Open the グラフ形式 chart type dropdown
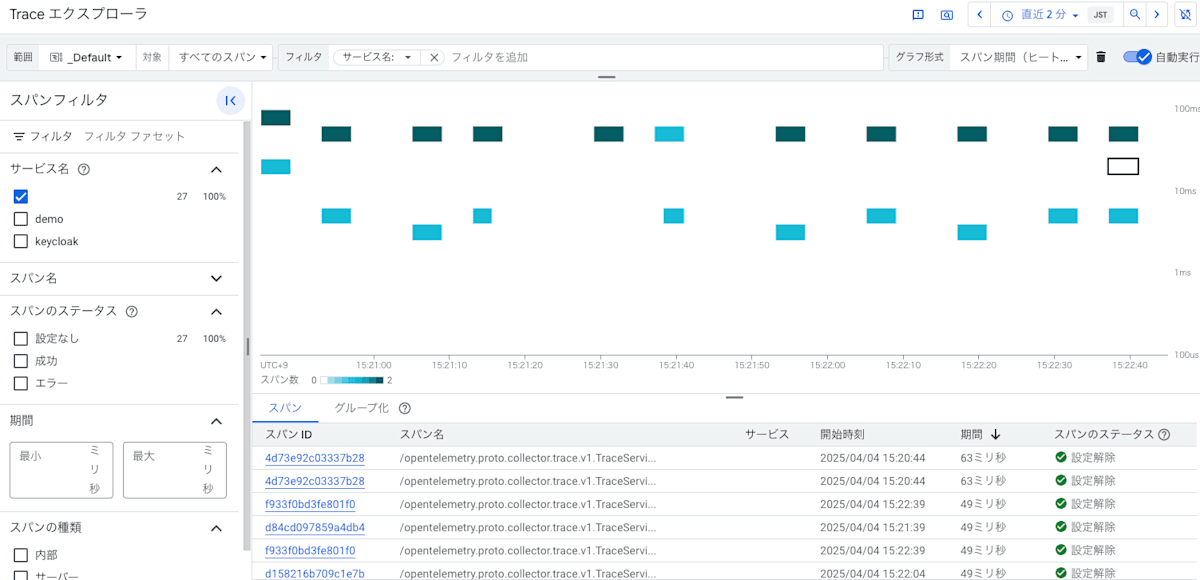Image resolution: width=1200 pixels, height=580 pixels. point(1018,57)
